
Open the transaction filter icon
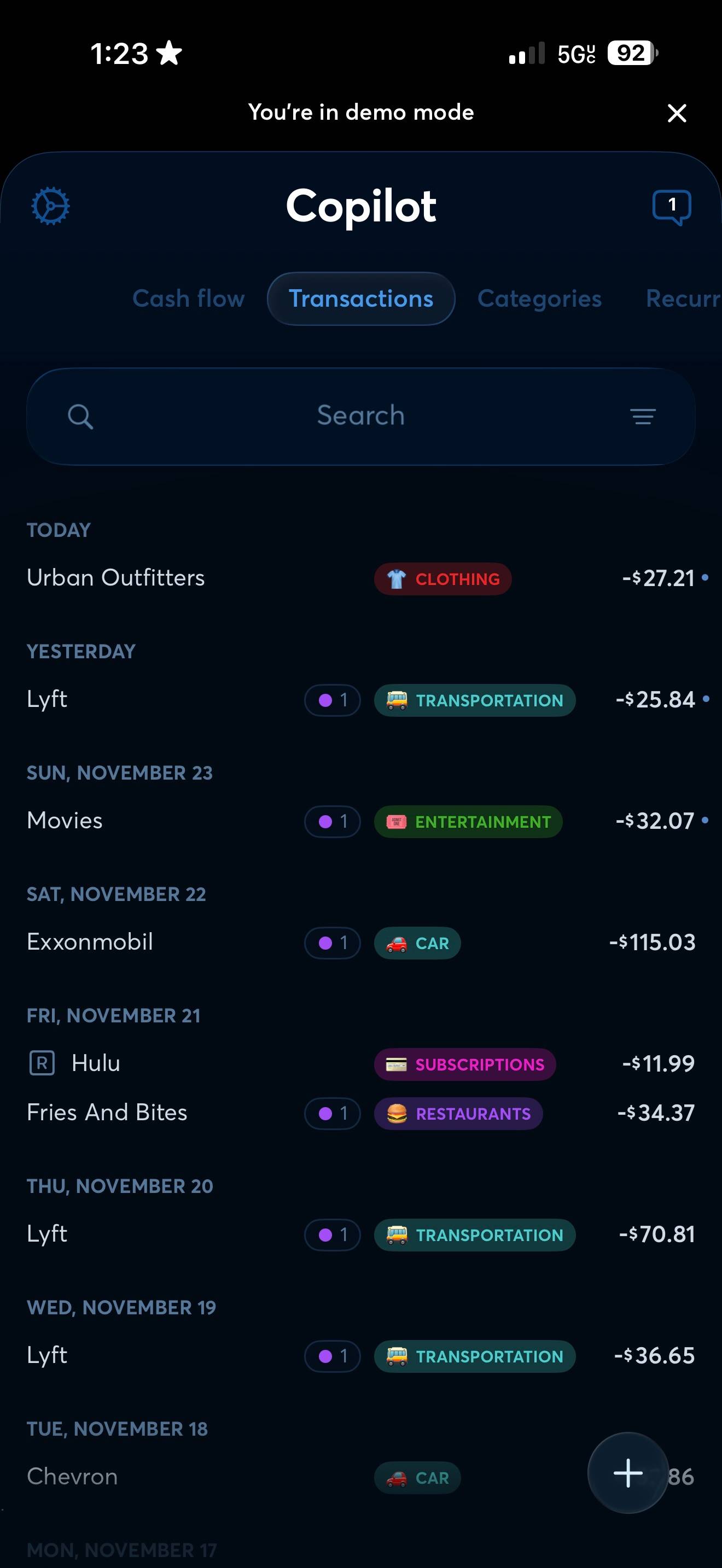click(643, 417)
